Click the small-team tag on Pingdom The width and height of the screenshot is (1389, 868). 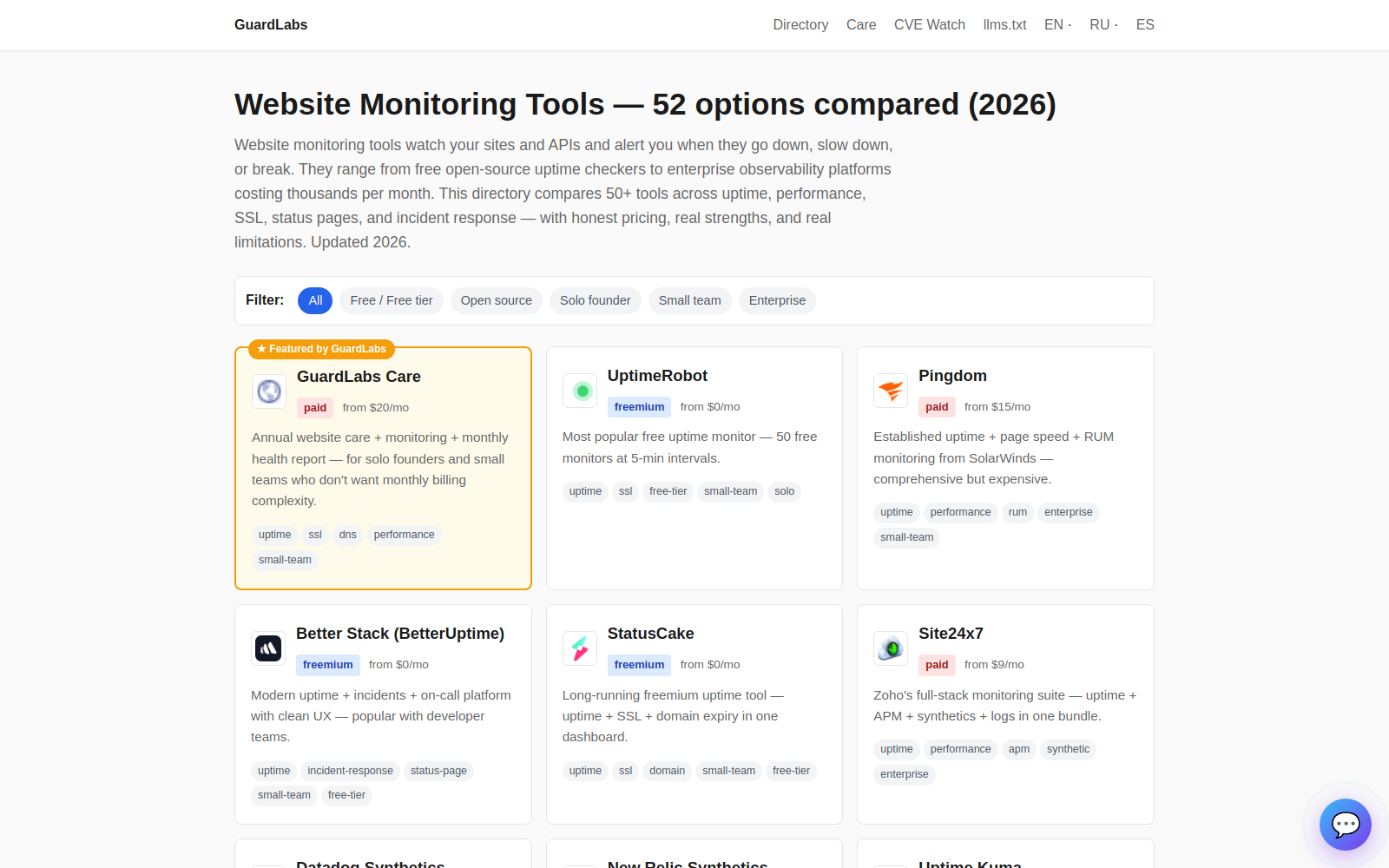point(907,537)
